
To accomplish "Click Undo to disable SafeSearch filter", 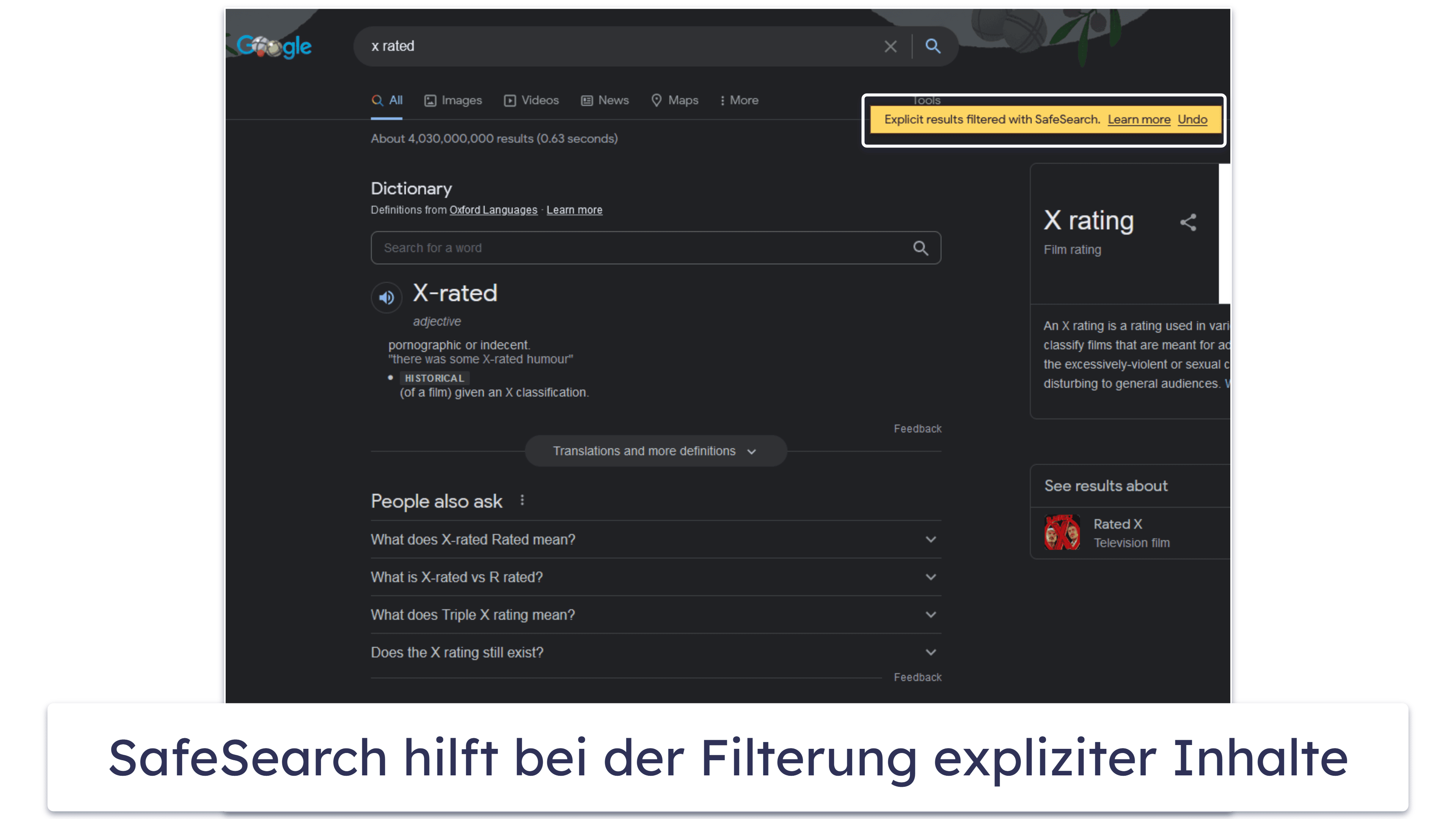I will click(1192, 119).
